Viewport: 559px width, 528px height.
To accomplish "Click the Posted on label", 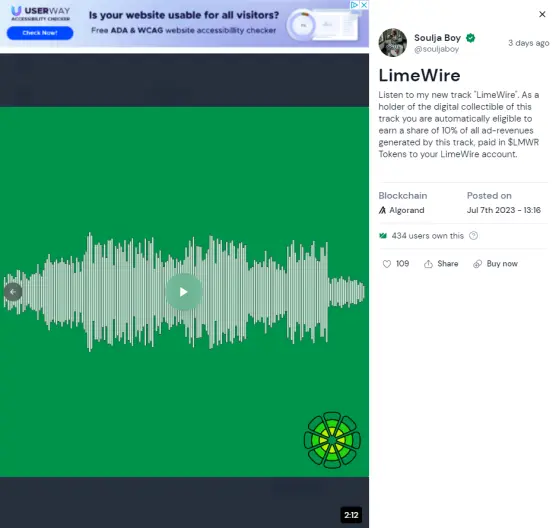I will [x=489, y=196].
